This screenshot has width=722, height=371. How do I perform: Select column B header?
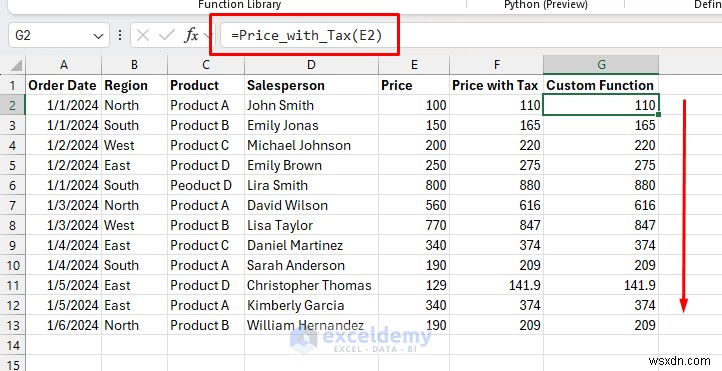[x=134, y=65]
